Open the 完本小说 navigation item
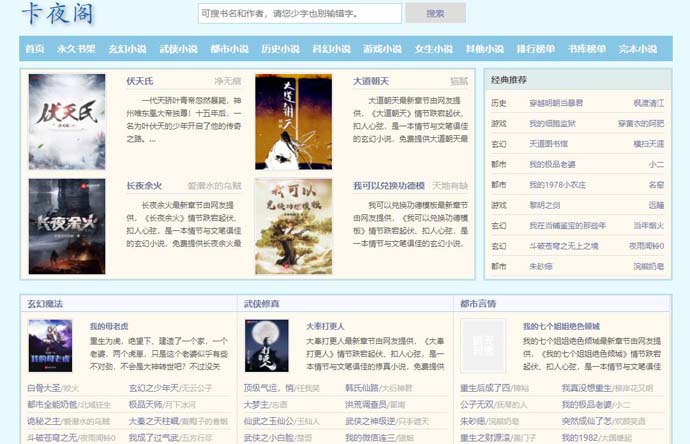Viewport: 690px width, 444px height. point(639,49)
